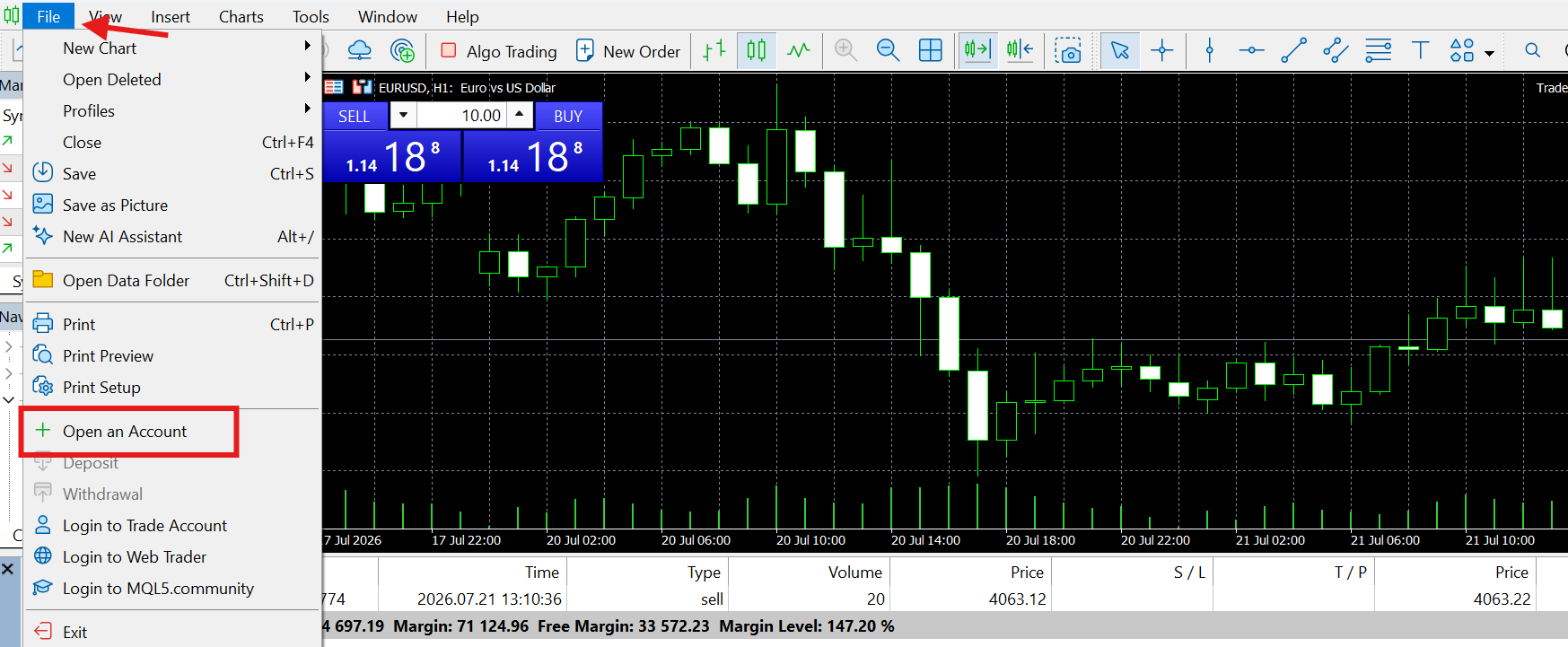Toggle auto scroll to chart end

click(x=977, y=49)
